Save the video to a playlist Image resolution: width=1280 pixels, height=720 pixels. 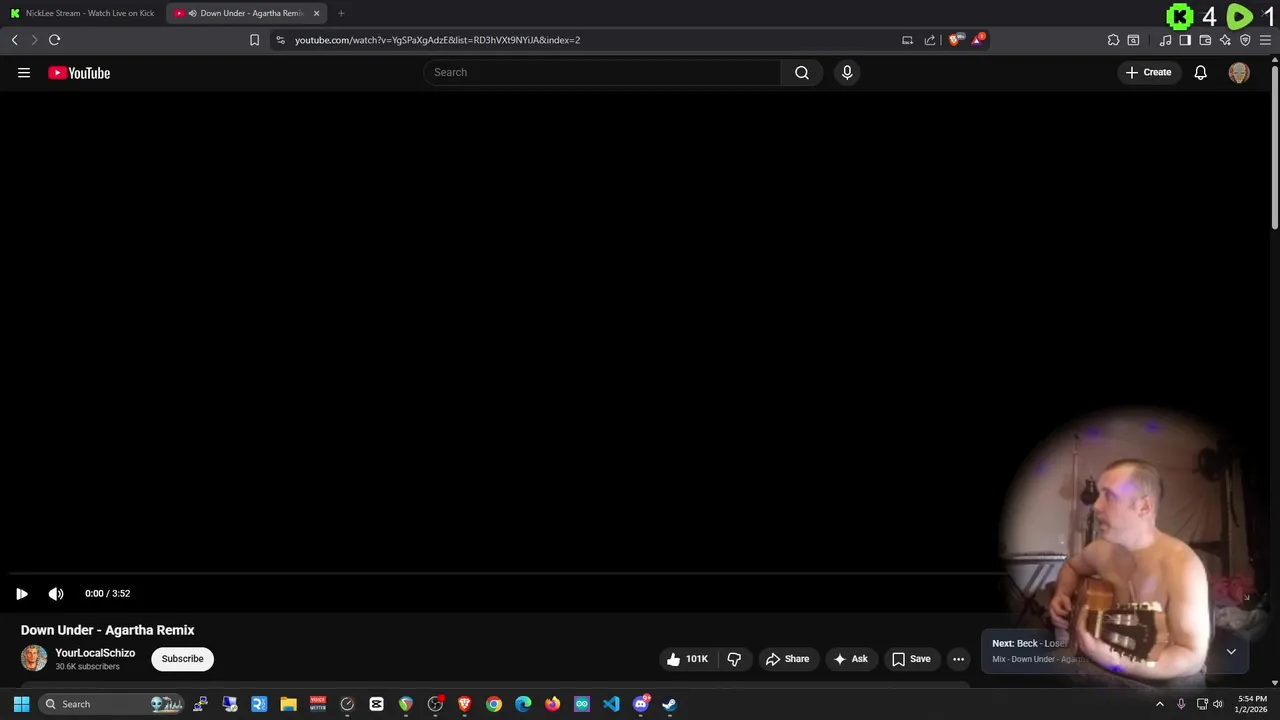911,659
